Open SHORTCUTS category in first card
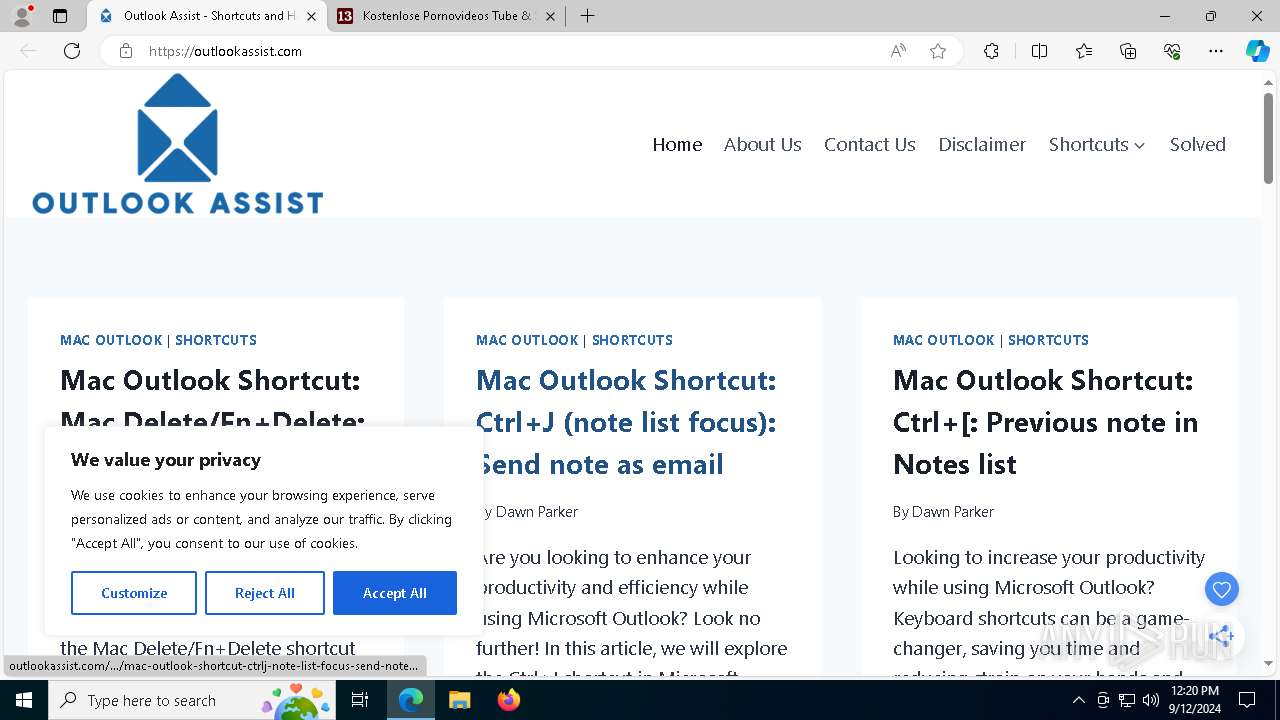This screenshot has height=720, width=1280. [x=216, y=340]
